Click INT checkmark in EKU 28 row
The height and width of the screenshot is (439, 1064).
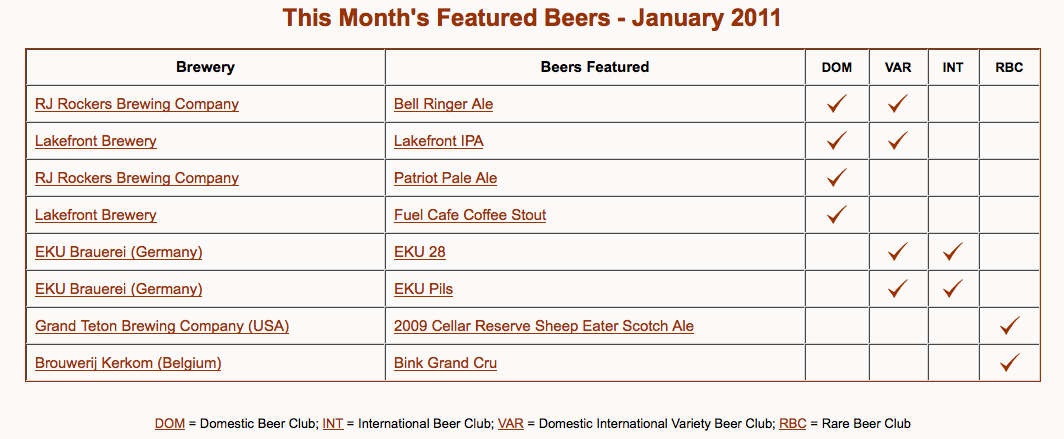953,252
